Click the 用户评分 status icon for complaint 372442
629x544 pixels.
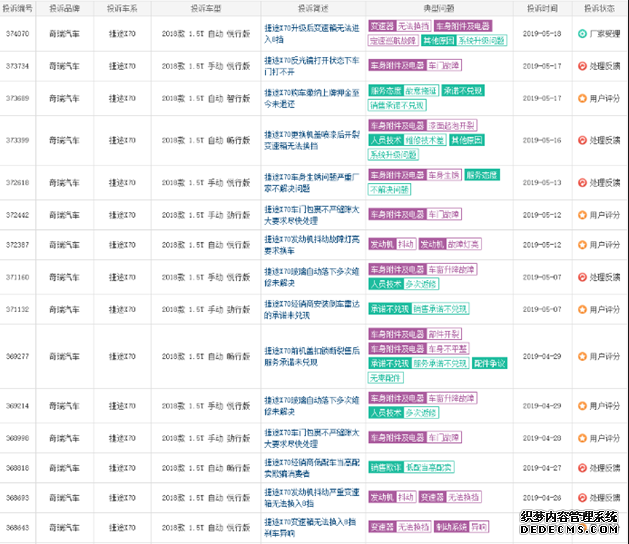(x=582, y=215)
